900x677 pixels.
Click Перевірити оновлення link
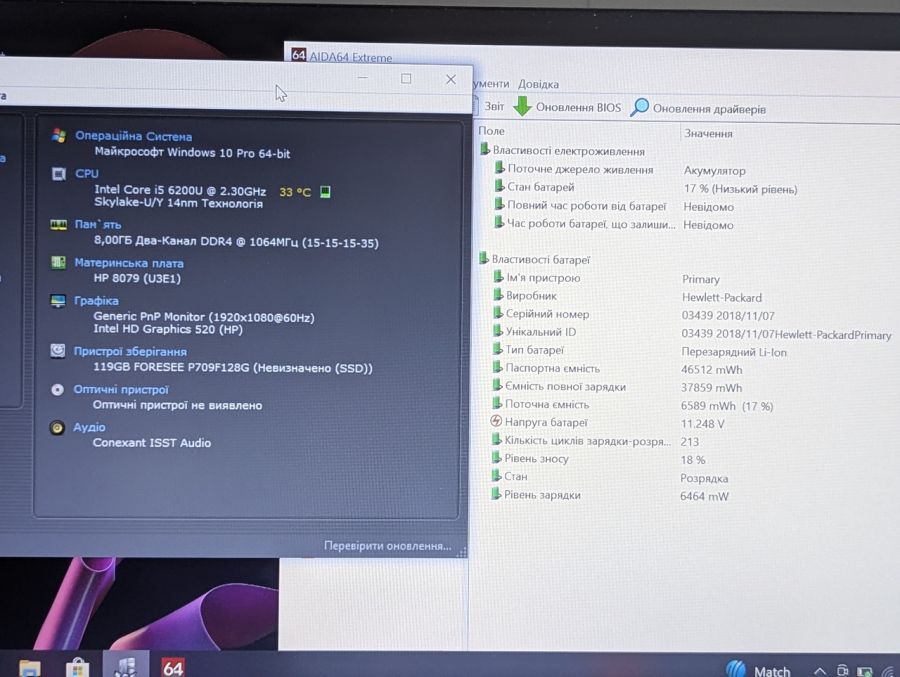click(x=387, y=546)
